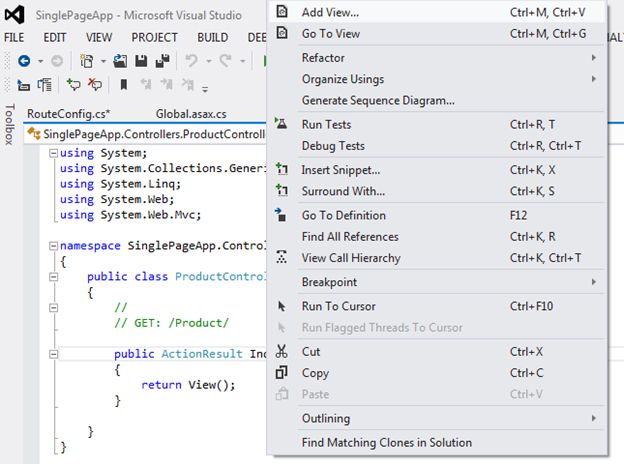Click the Navigate Backward arrow icon
Screen dimensions: 624x464
23,61
